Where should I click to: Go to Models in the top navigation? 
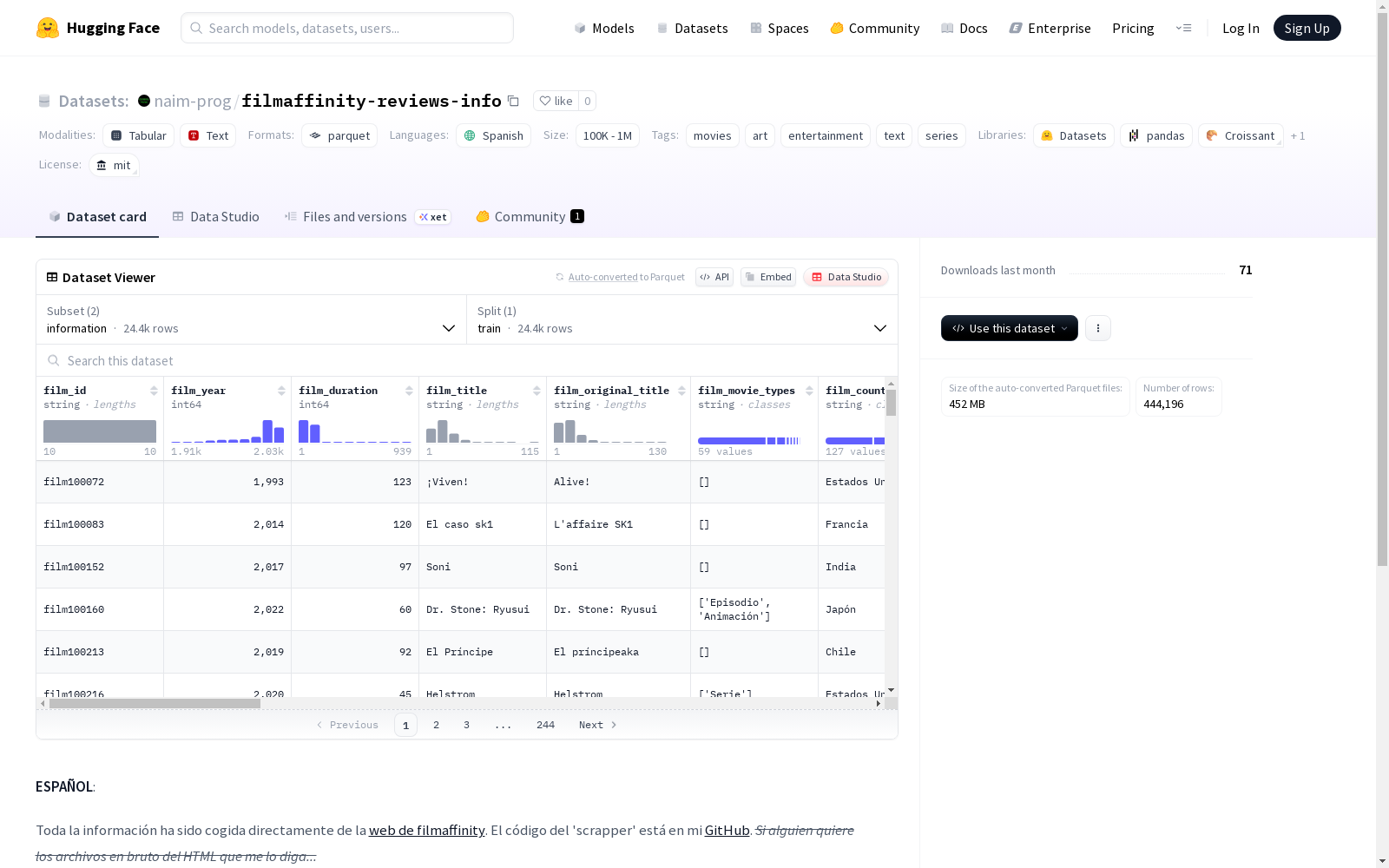604,28
